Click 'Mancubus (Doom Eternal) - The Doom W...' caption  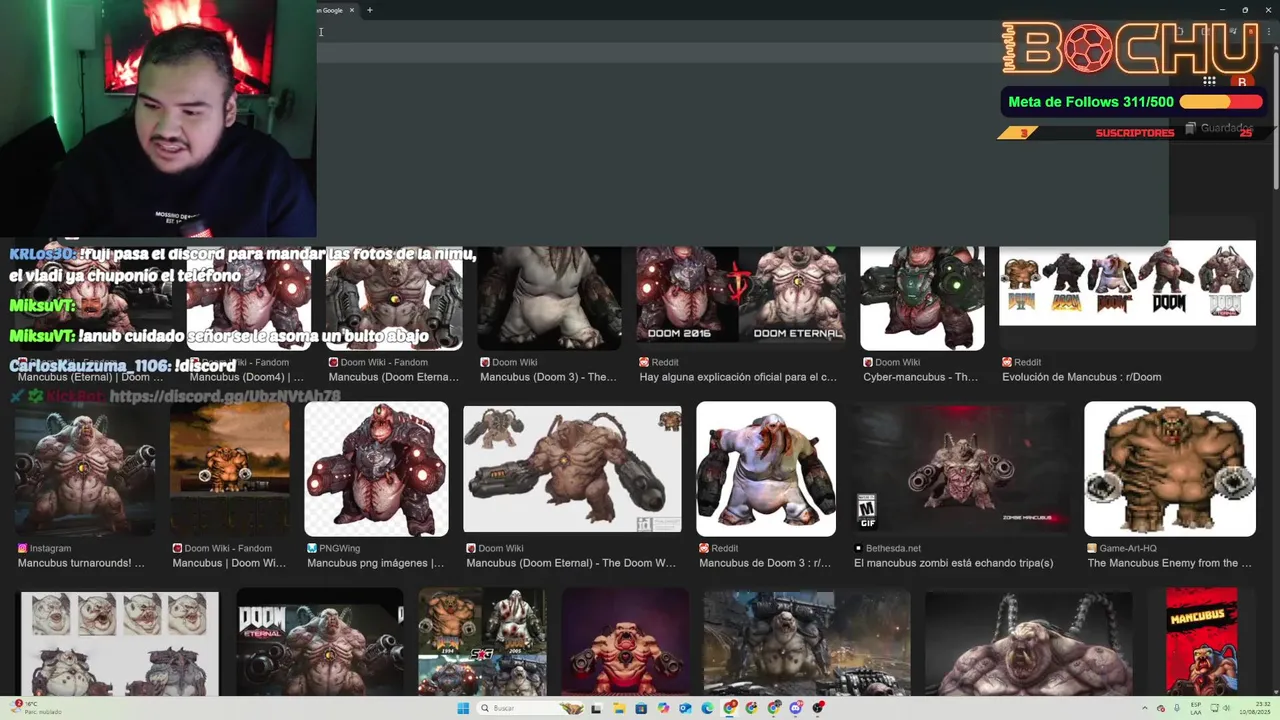click(571, 563)
